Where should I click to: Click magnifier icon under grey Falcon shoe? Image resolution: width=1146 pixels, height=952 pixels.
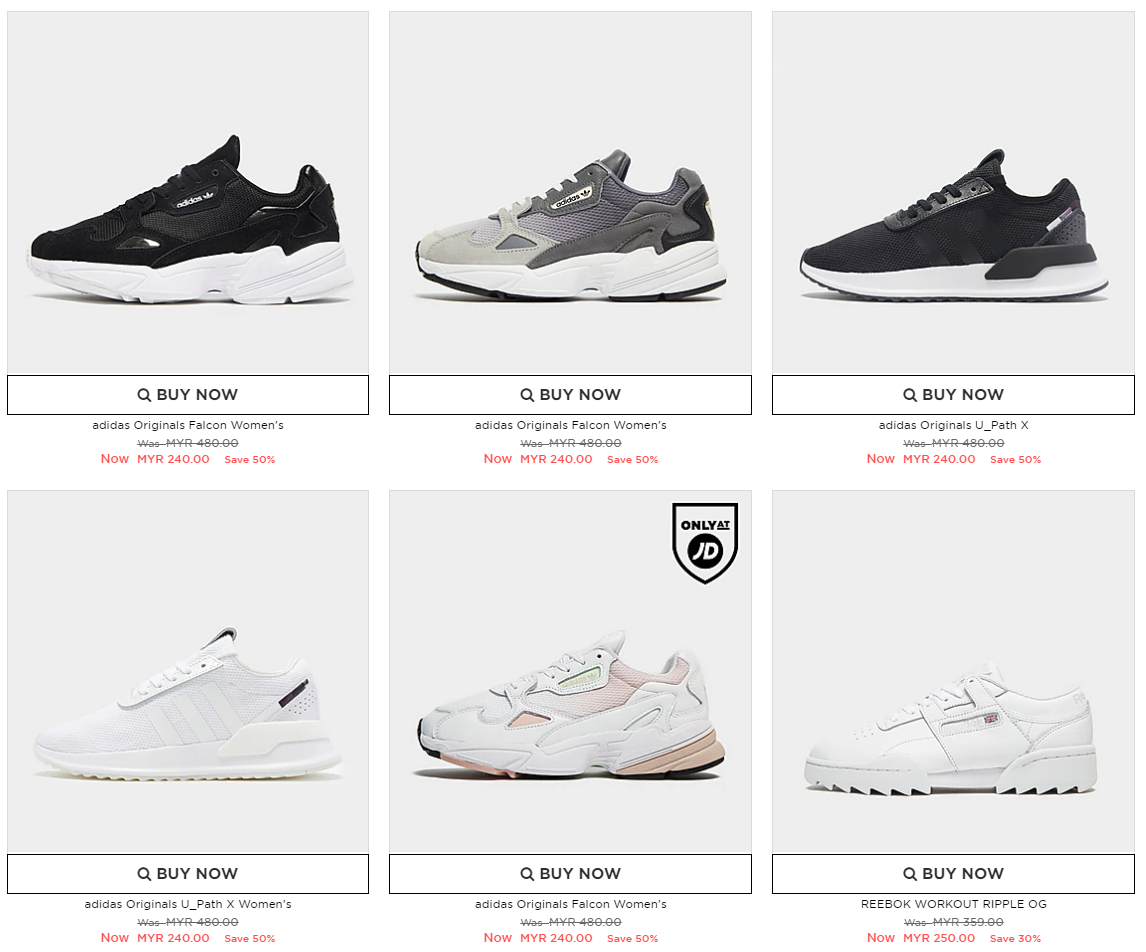click(527, 395)
